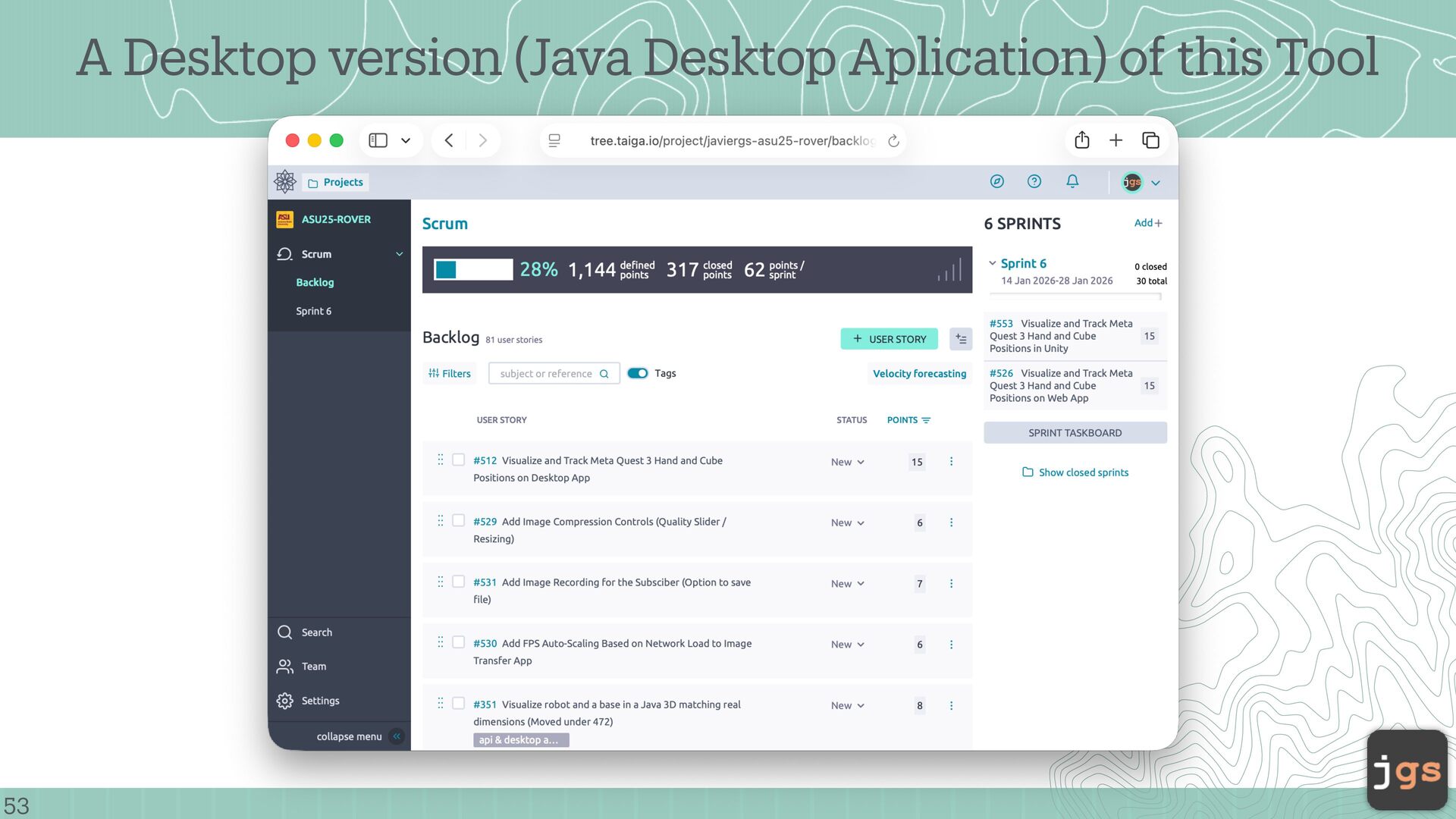Open the Velocity forecasting link
Screen dimensions: 1456x819
pyautogui.click(x=919, y=373)
